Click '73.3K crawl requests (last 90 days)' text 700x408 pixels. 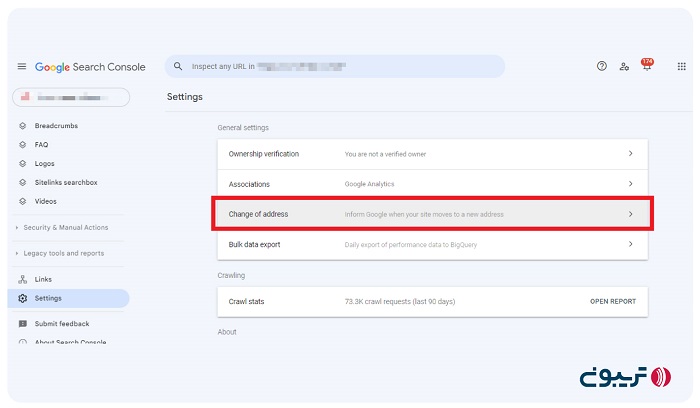(x=400, y=302)
